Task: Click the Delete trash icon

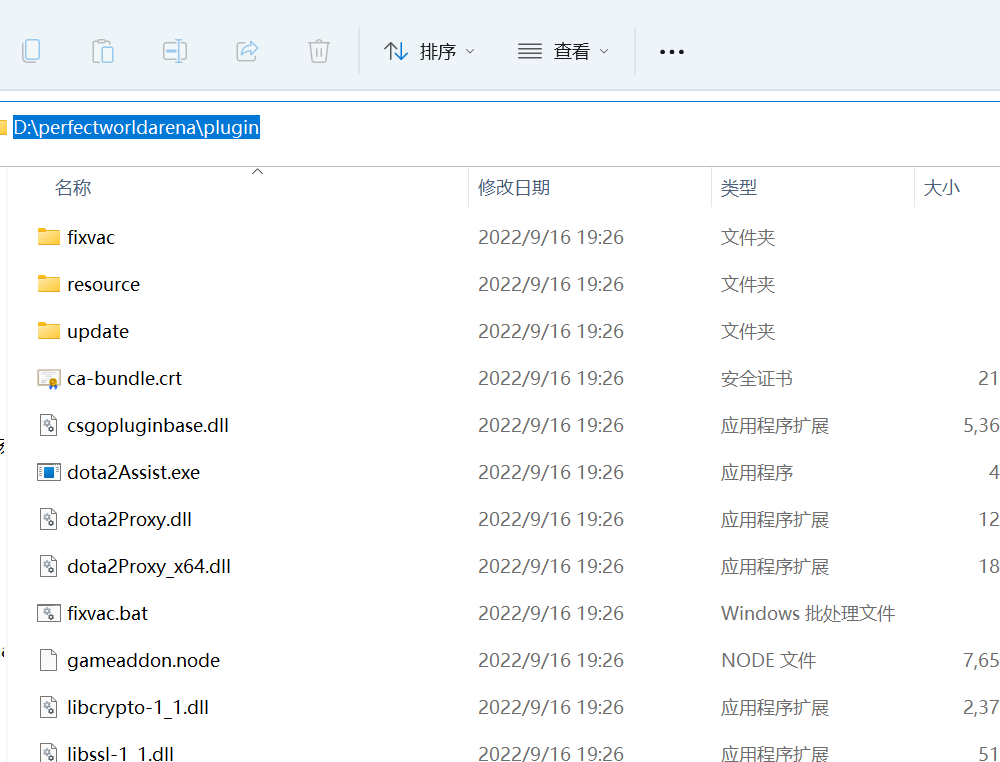Action: point(318,51)
